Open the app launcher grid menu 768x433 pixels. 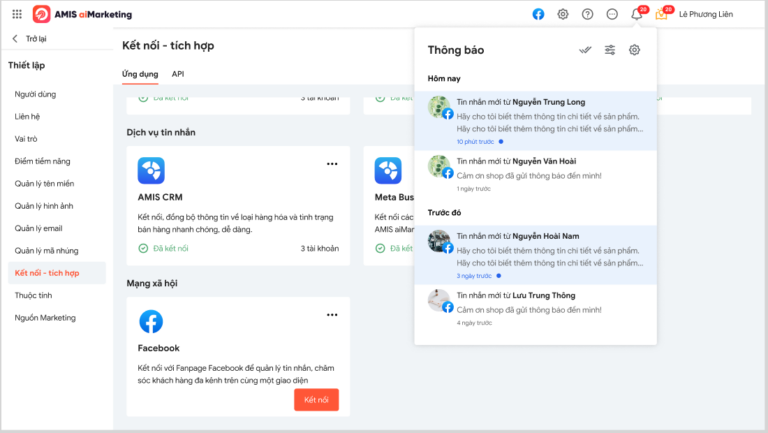(17, 14)
